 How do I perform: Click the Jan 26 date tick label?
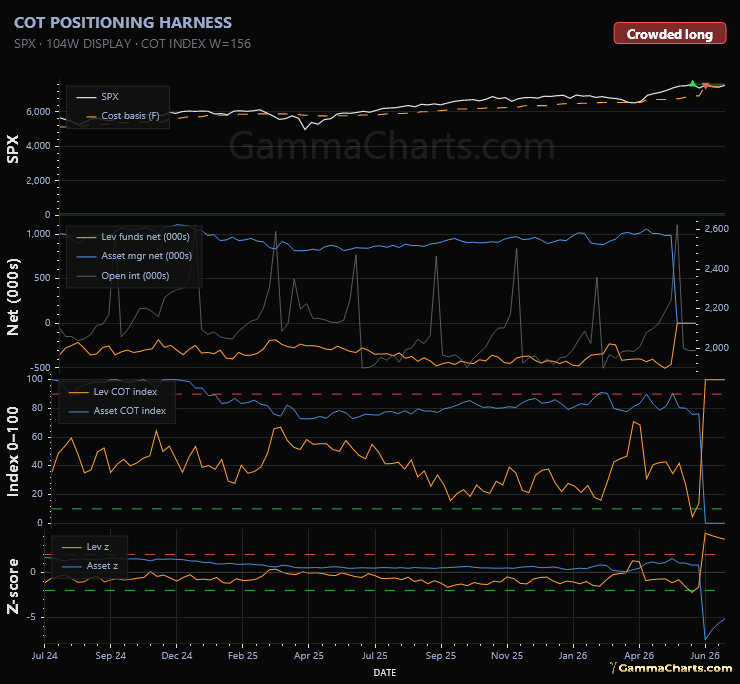coord(573,656)
